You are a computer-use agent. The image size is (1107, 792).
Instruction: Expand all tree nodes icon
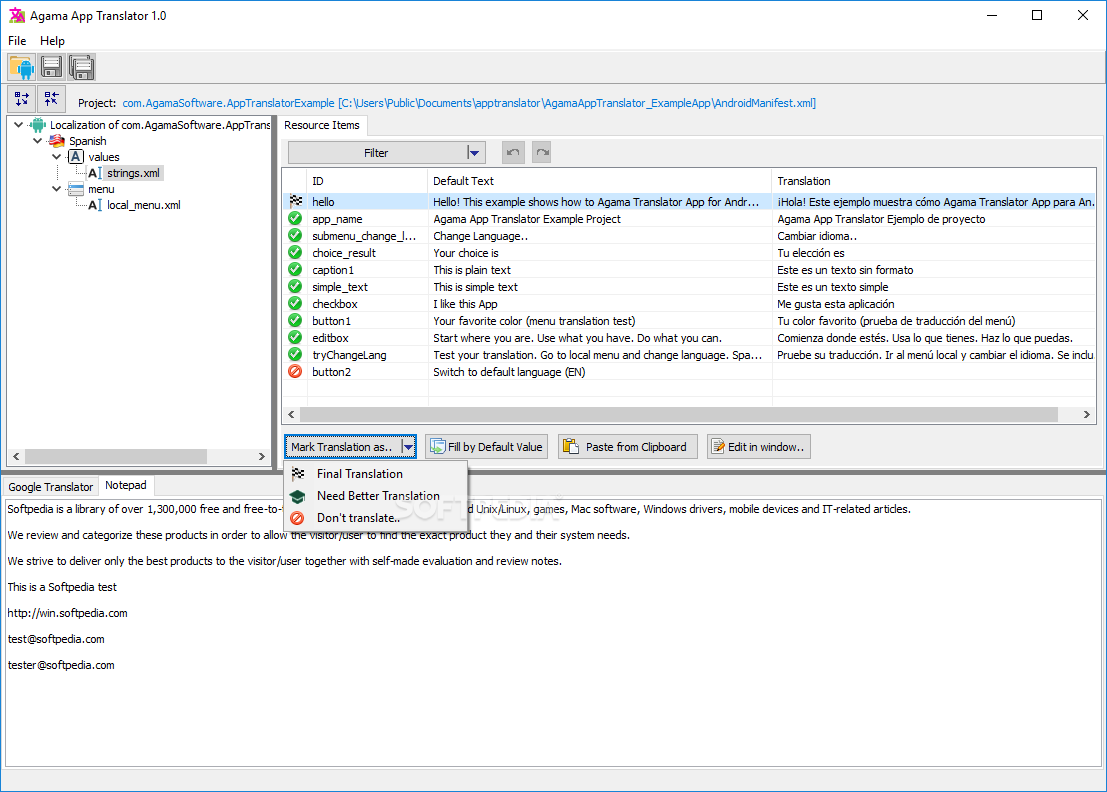click(22, 99)
